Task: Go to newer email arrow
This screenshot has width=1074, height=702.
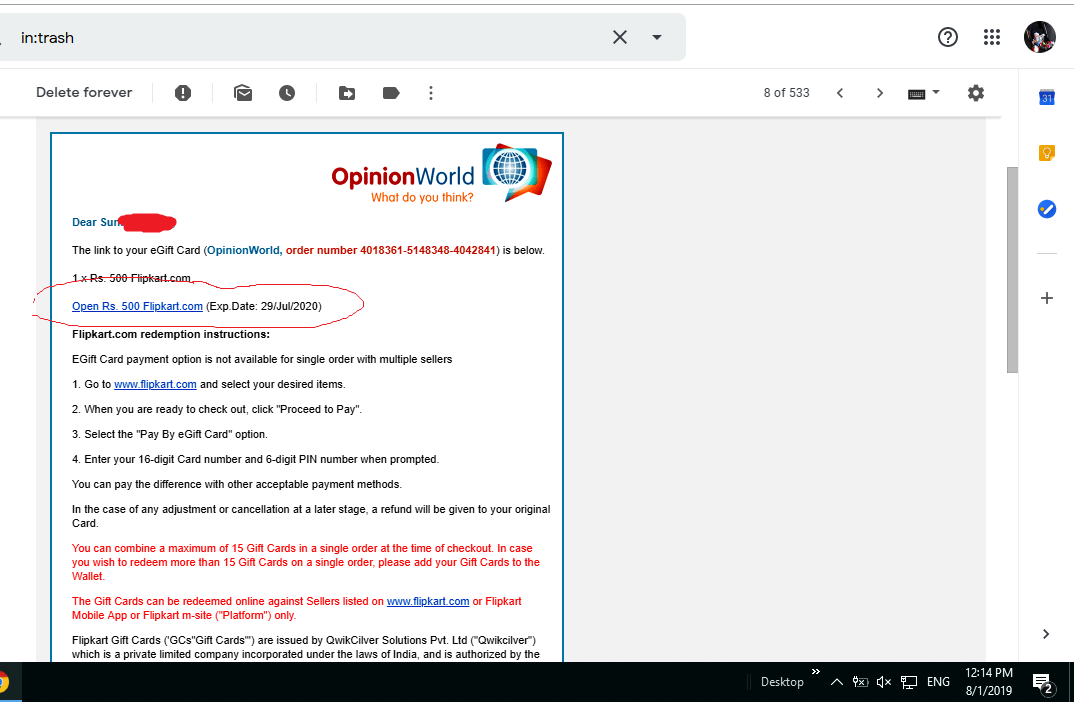Action: [840, 93]
